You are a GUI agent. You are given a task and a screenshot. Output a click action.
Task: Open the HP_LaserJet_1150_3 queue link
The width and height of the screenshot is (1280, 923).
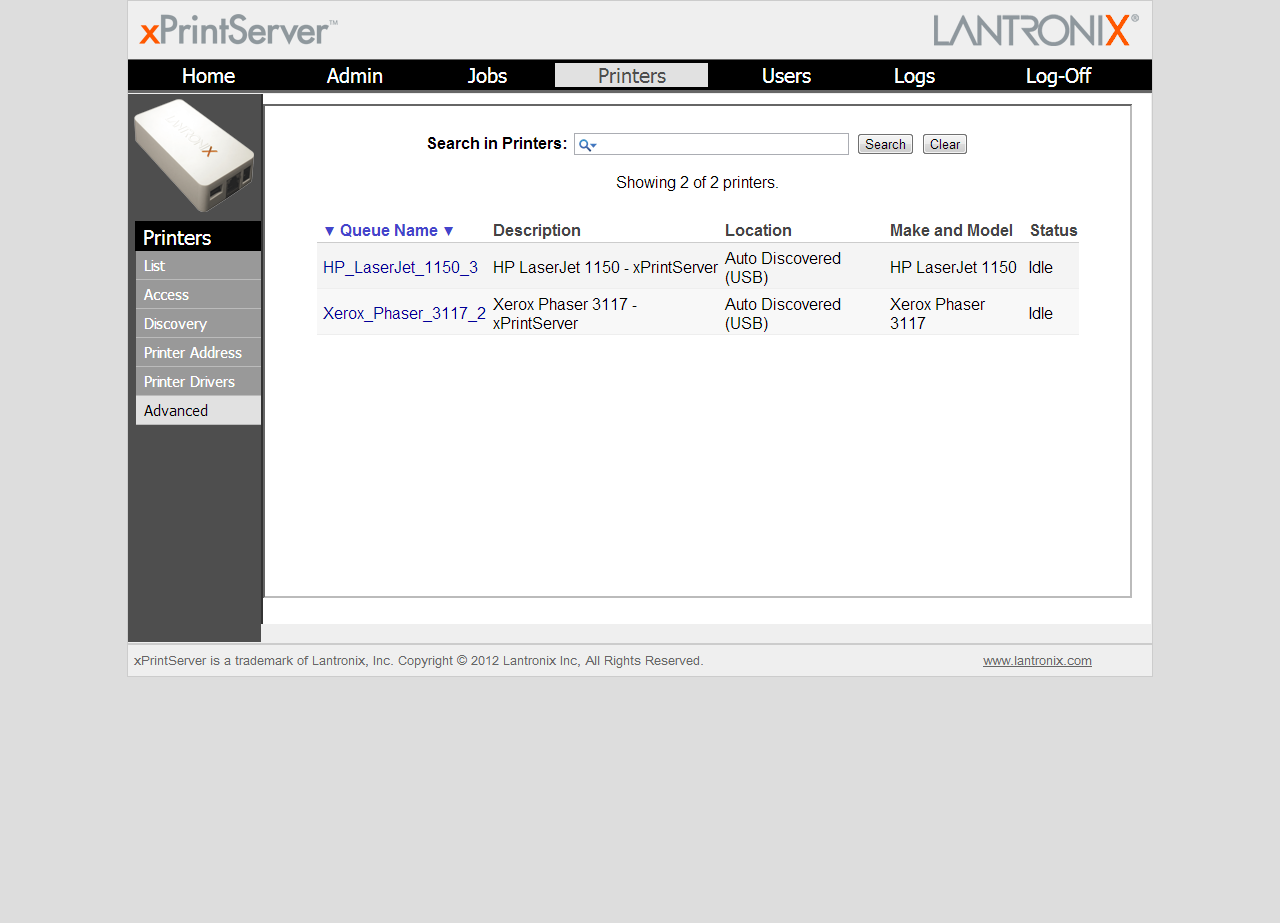400,268
